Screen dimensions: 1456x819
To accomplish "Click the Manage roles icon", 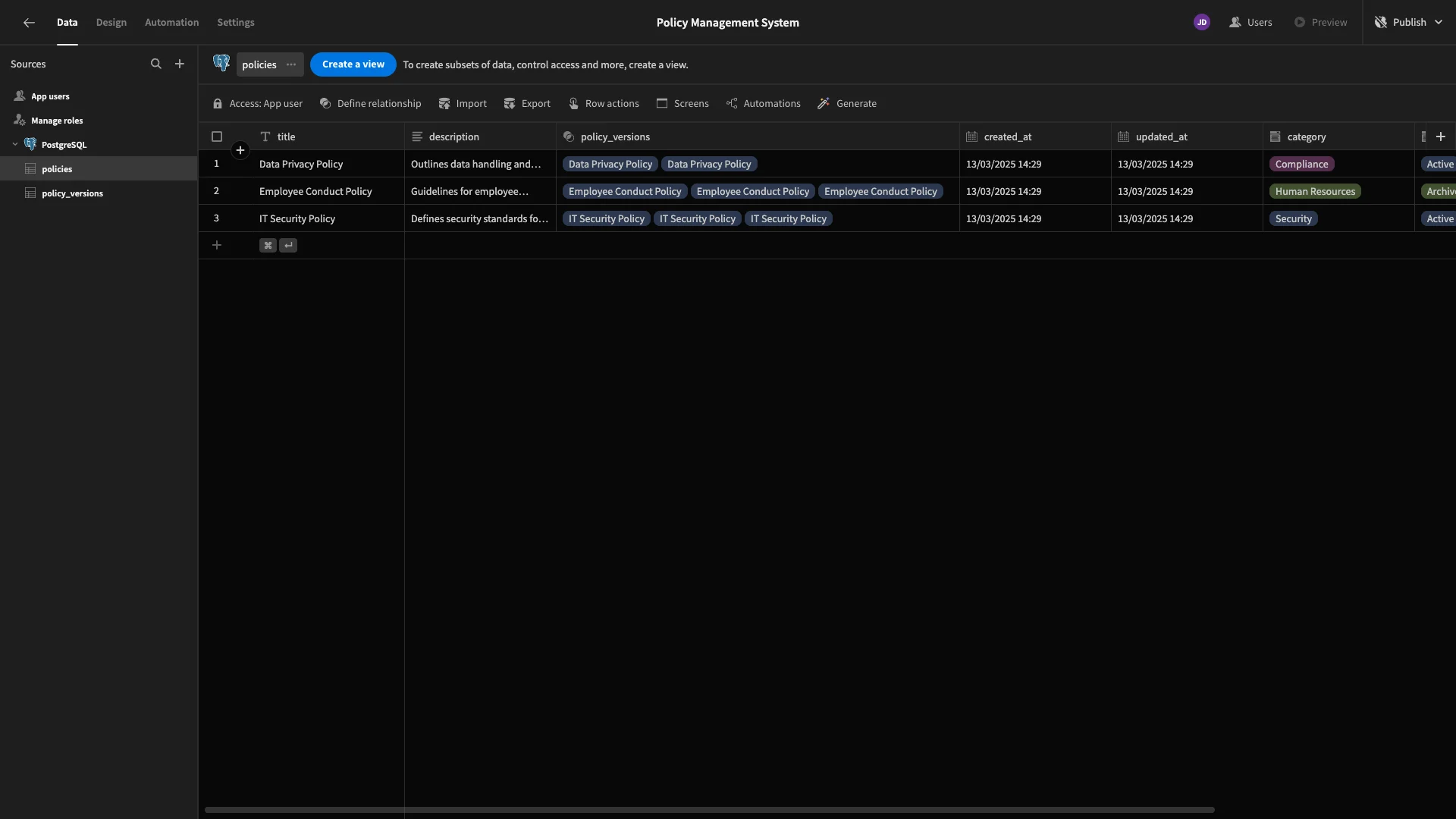I will pos(20,121).
